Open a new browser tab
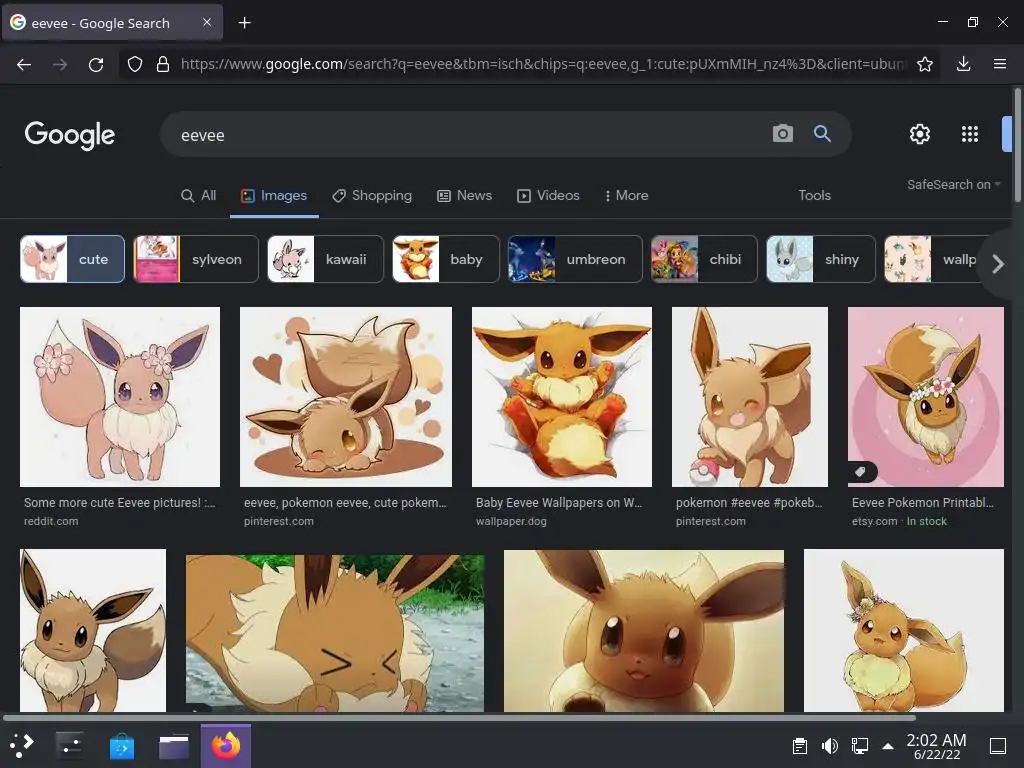This screenshot has height=768, width=1024. pyautogui.click(x=244, y=23)
